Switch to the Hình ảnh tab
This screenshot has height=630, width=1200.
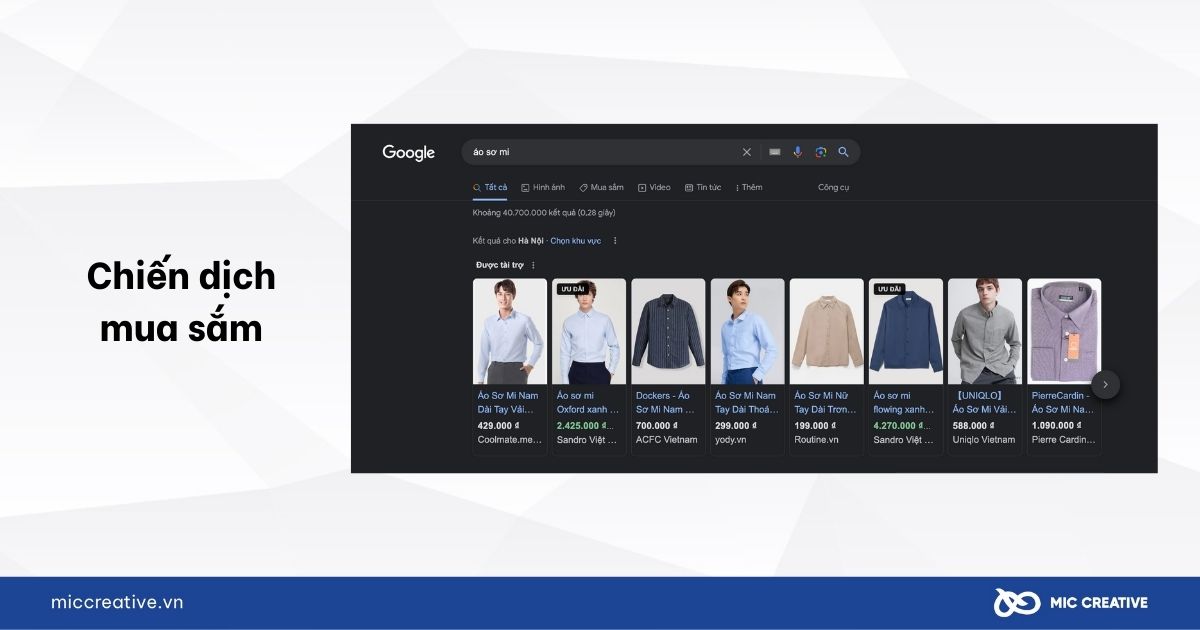(x=543, y=187)
